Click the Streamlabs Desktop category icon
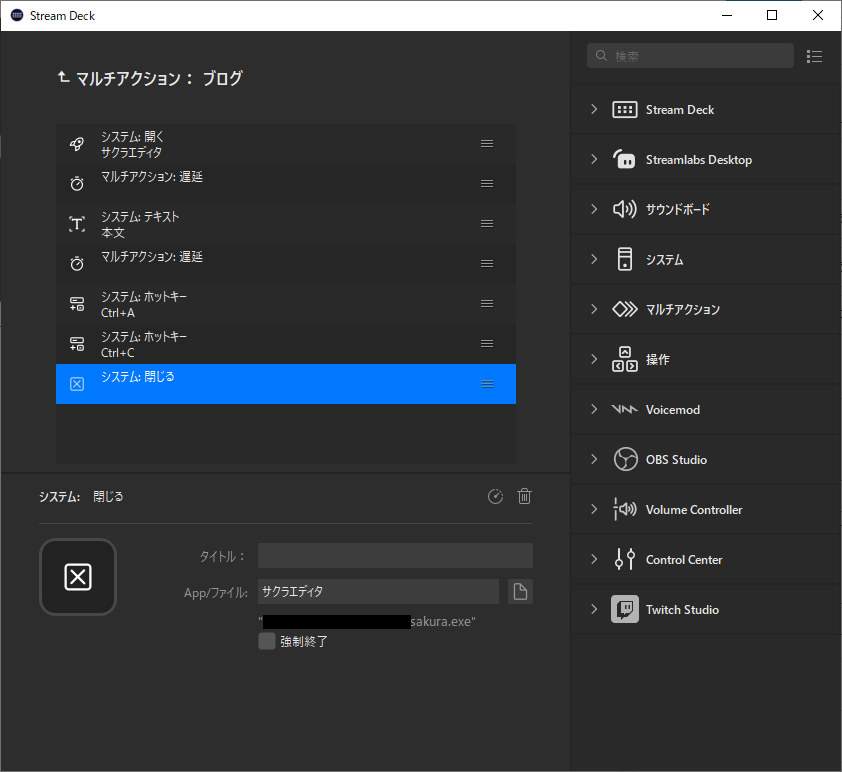Image resolution: width=842 pixels, height=772 pixels. [625, 159]
